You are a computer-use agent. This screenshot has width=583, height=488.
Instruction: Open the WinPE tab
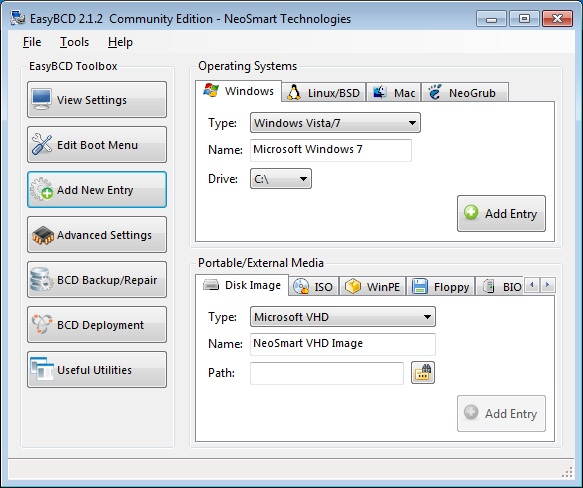[373, 287]
